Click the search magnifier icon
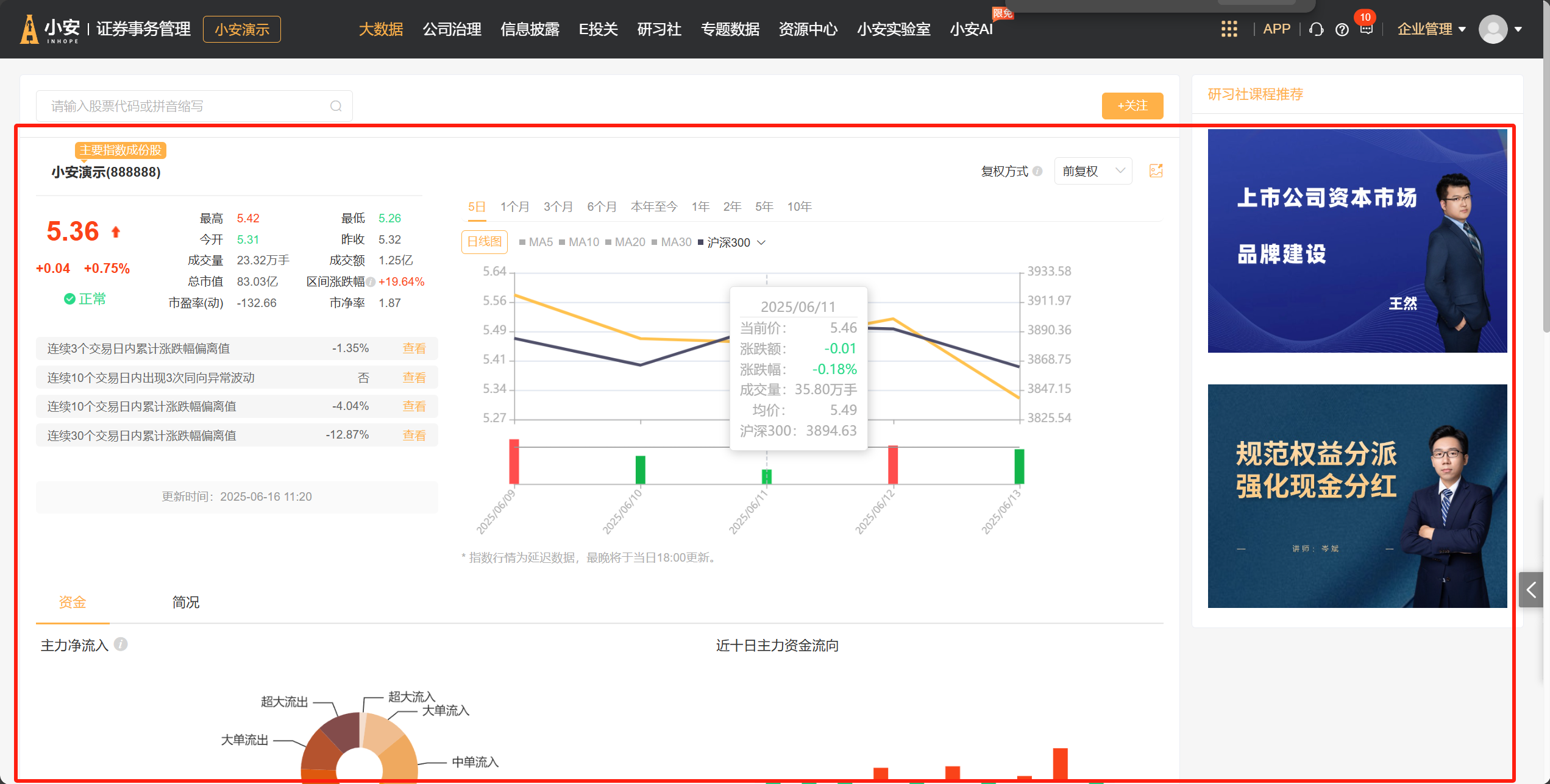The width and height of the screenshot is (1550, 784). 336,107
